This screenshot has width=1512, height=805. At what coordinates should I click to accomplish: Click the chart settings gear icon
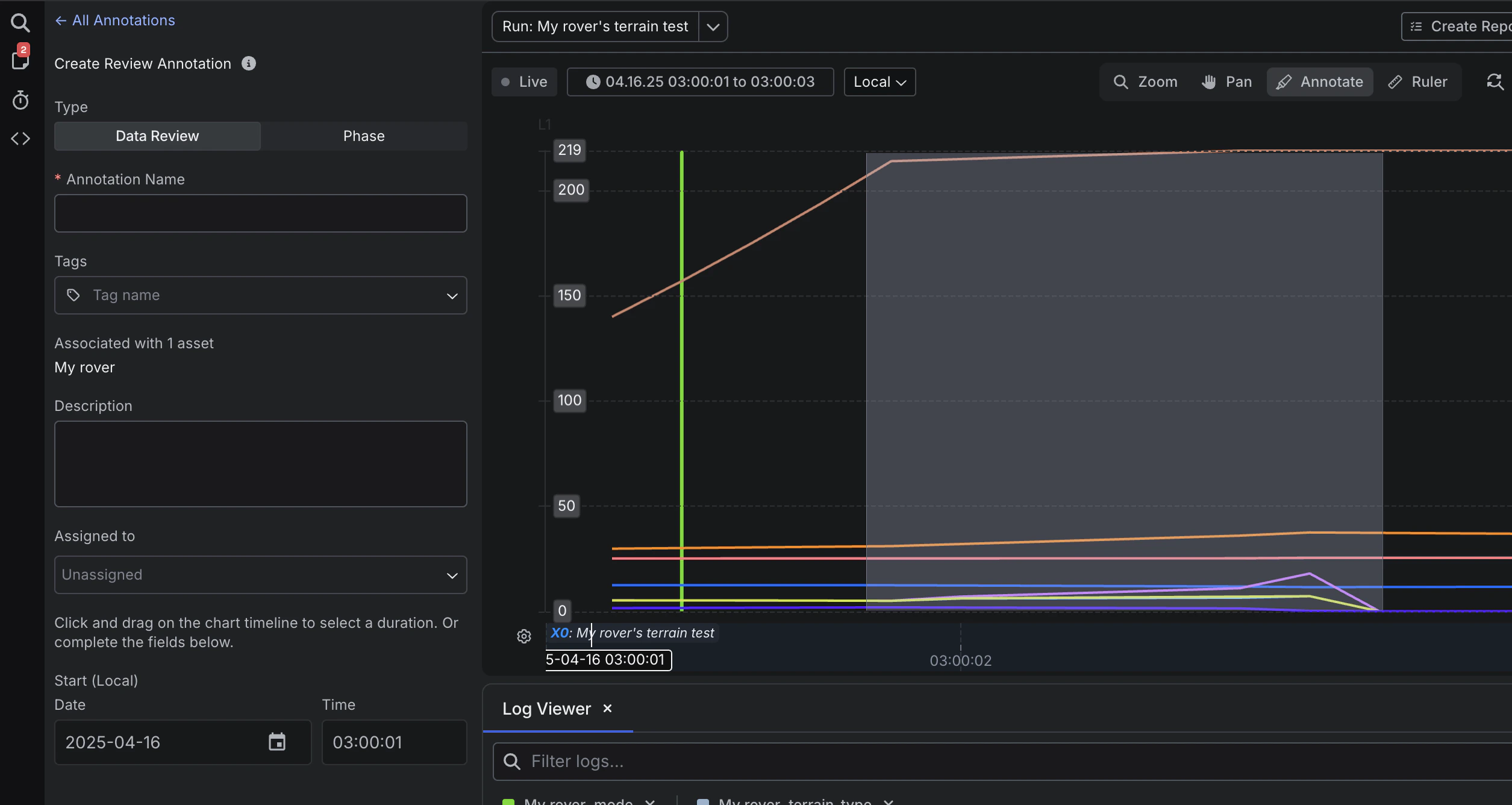pyautogui.click(x=524, y=636)
